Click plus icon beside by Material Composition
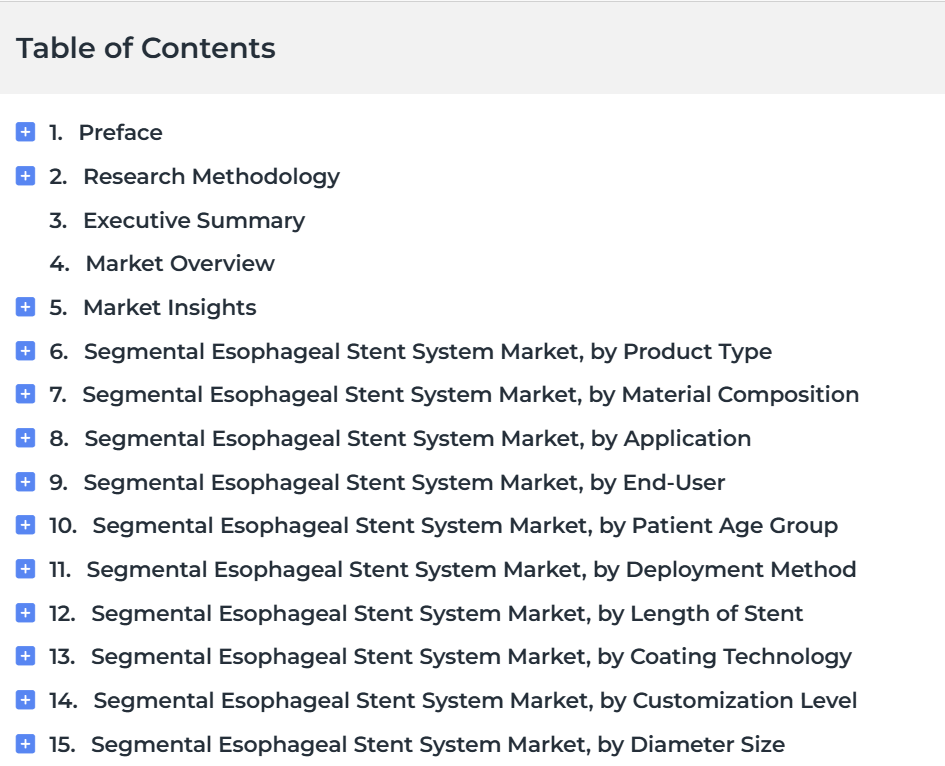This screenshot has width=945, height=766. (25, 394)
